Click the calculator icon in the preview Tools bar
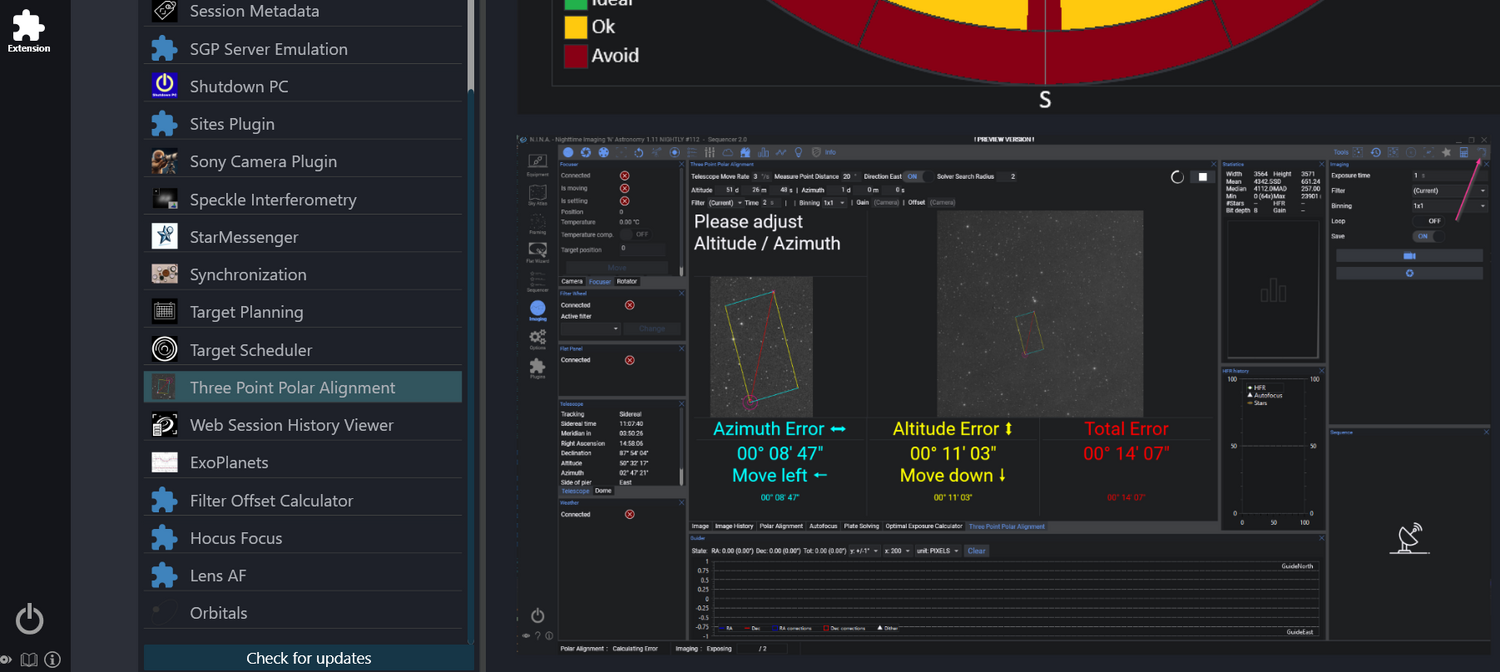This screenshot has width=1500, height=672. (x=1464, y=152)
